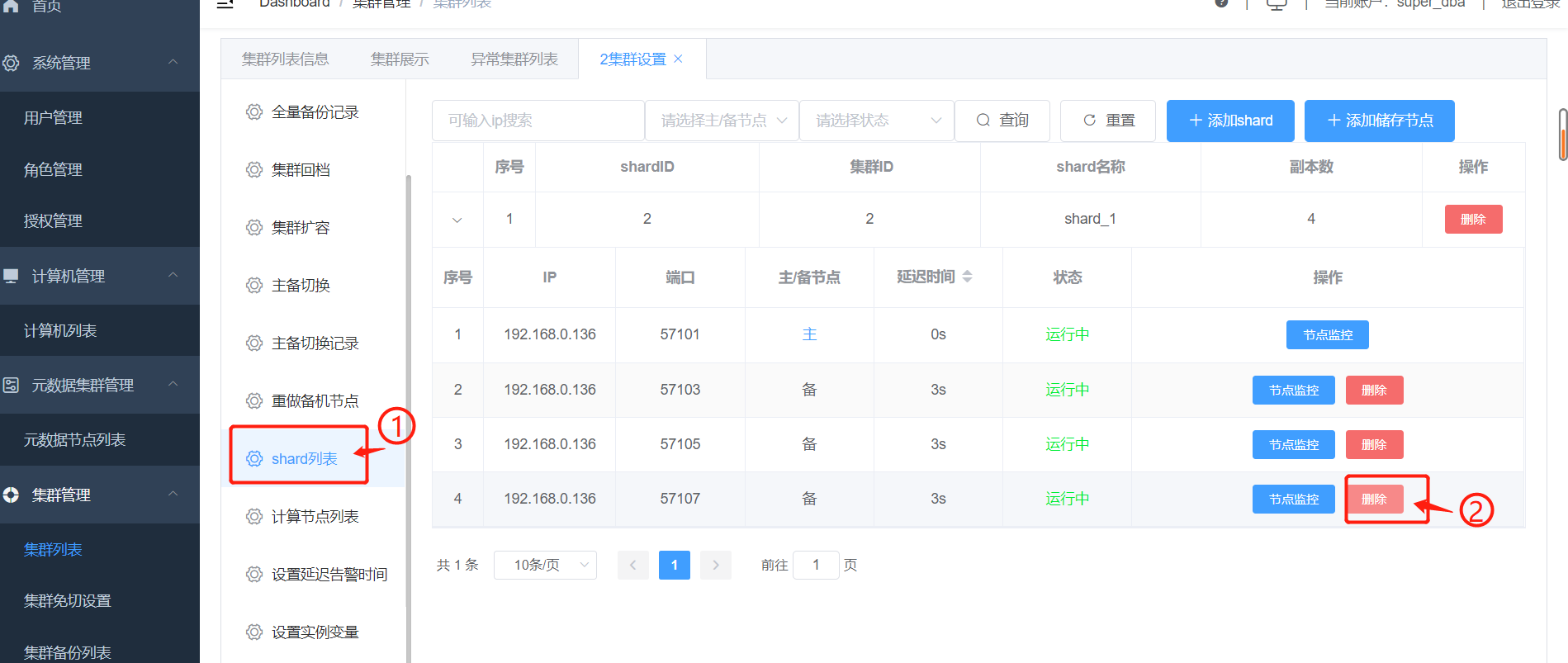Switch to 集群展示 tab

point(400,59)
